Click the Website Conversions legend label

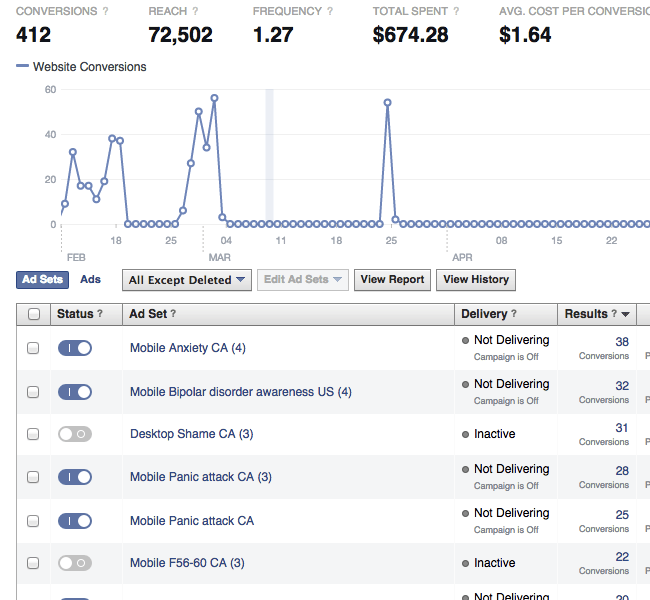[90, 67]
